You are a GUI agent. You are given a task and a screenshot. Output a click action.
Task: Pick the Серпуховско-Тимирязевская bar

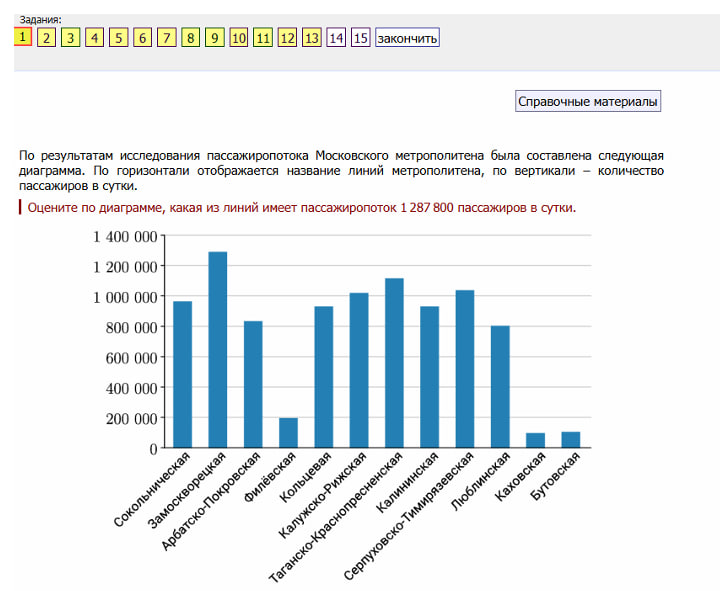(465, 369)
